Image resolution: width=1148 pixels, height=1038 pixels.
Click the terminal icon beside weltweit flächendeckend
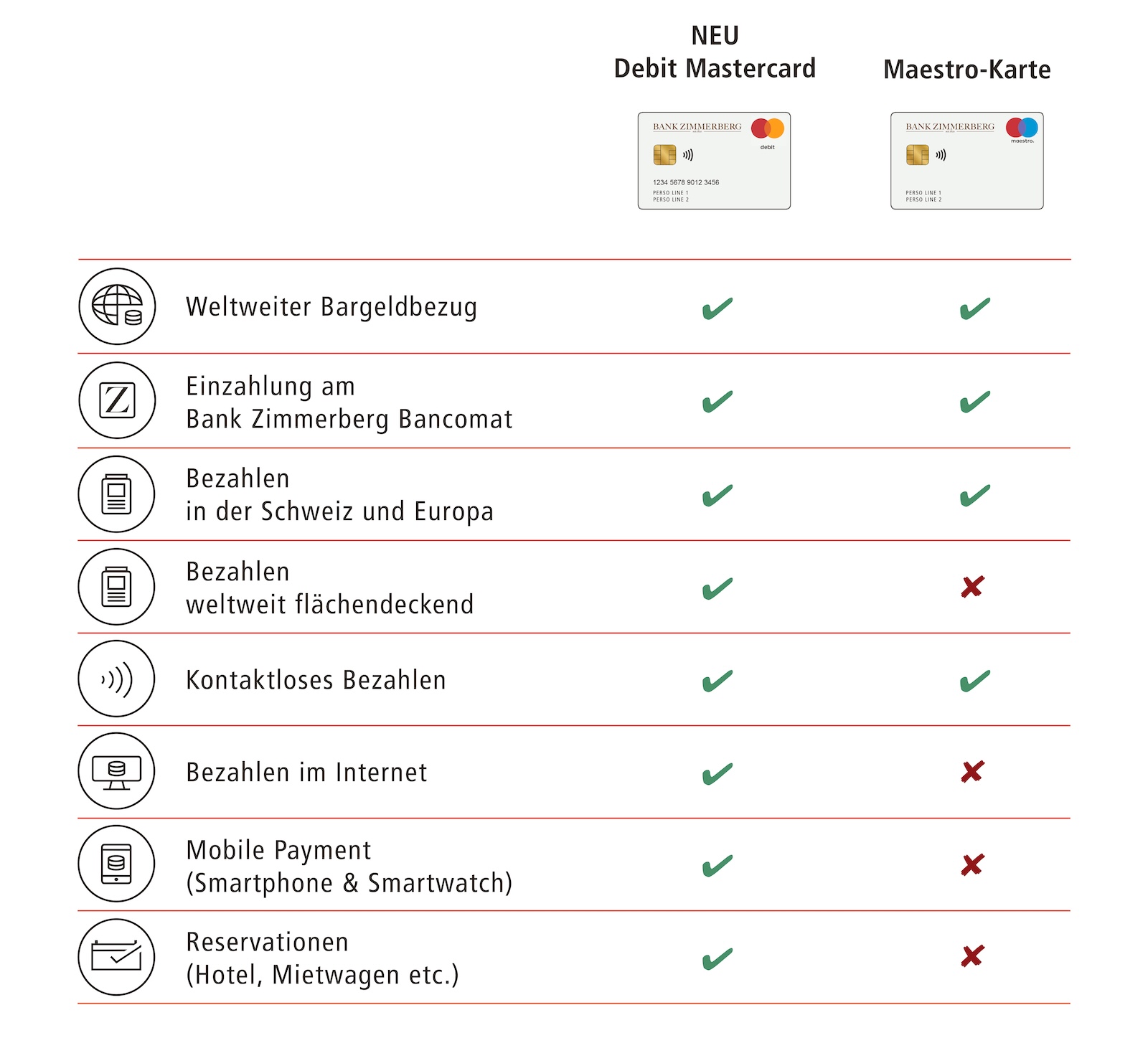click(117, 587)
